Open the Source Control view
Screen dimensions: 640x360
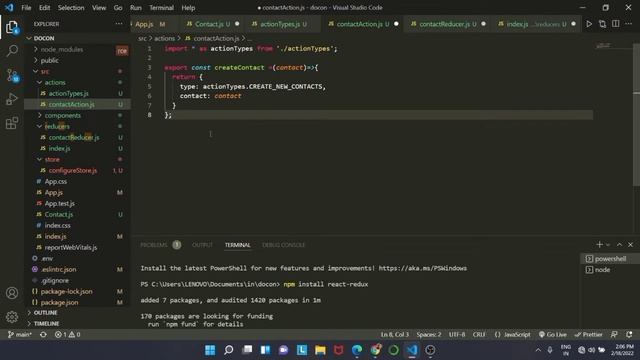[12, 75]
